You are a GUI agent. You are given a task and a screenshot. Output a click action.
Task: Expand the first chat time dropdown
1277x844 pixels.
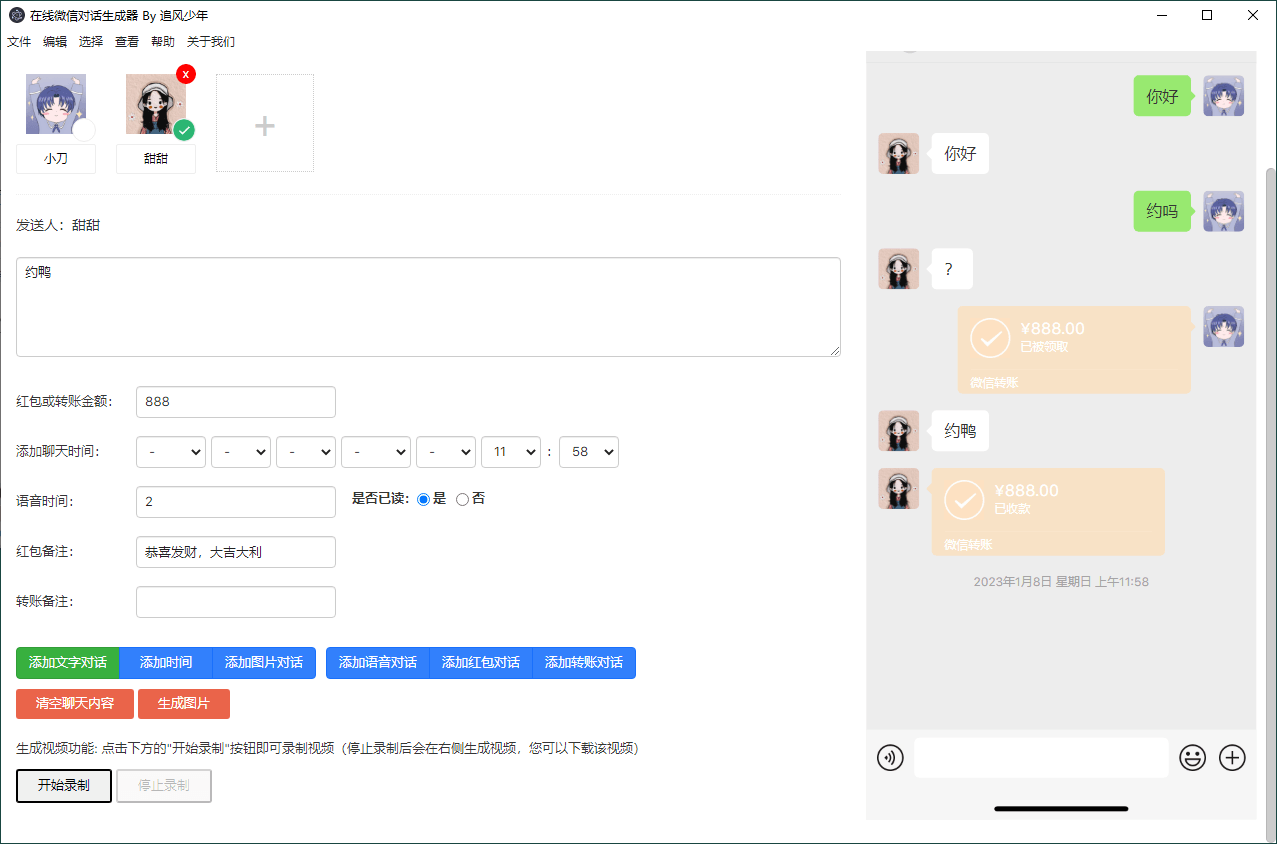pos(170,451)
